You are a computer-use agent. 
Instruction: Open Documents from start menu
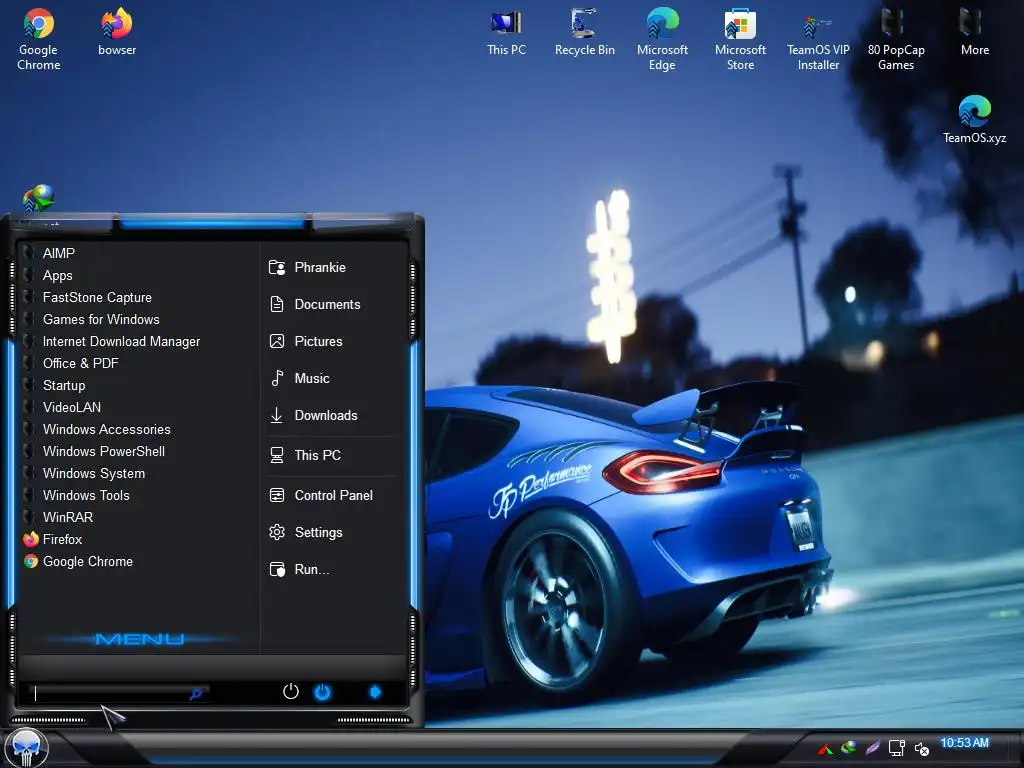(333, 304)
